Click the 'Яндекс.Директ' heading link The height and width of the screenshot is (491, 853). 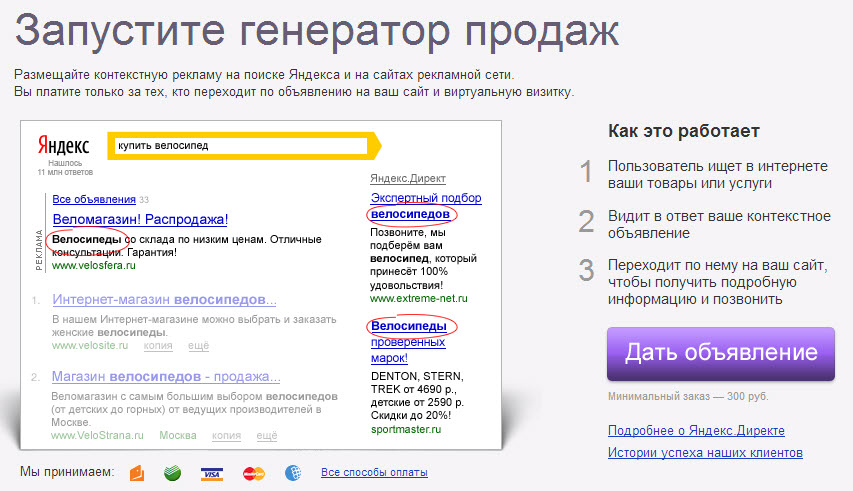[408, 178]
